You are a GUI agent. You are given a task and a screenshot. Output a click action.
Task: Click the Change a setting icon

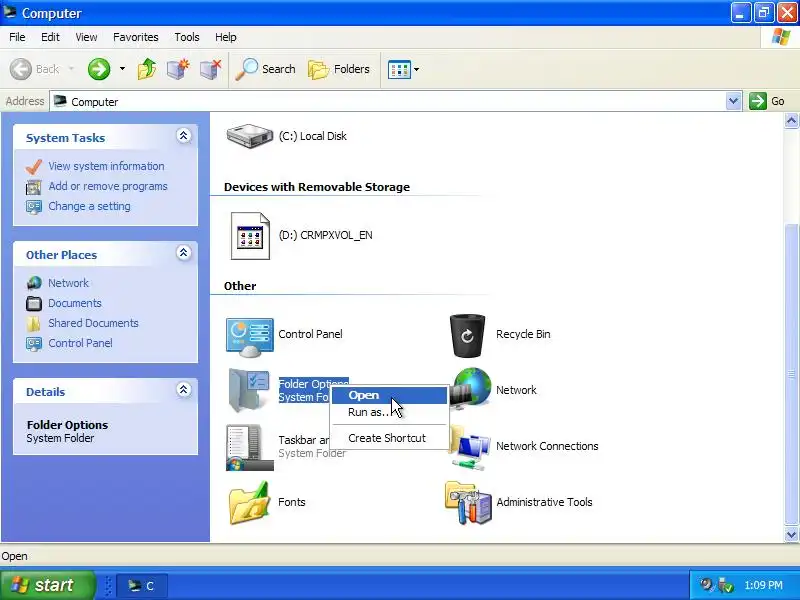coord(34,207)
